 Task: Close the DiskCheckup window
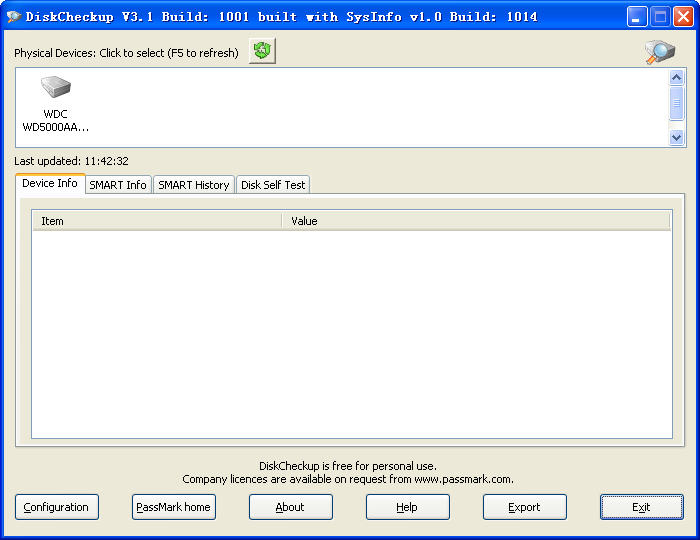(x=683, y=17)
